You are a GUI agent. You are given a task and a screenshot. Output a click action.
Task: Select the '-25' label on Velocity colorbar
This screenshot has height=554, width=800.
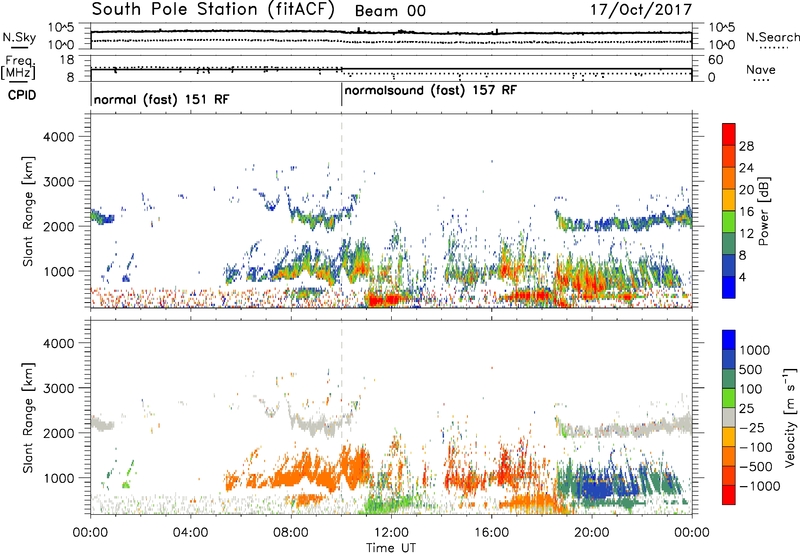[753, 427]
